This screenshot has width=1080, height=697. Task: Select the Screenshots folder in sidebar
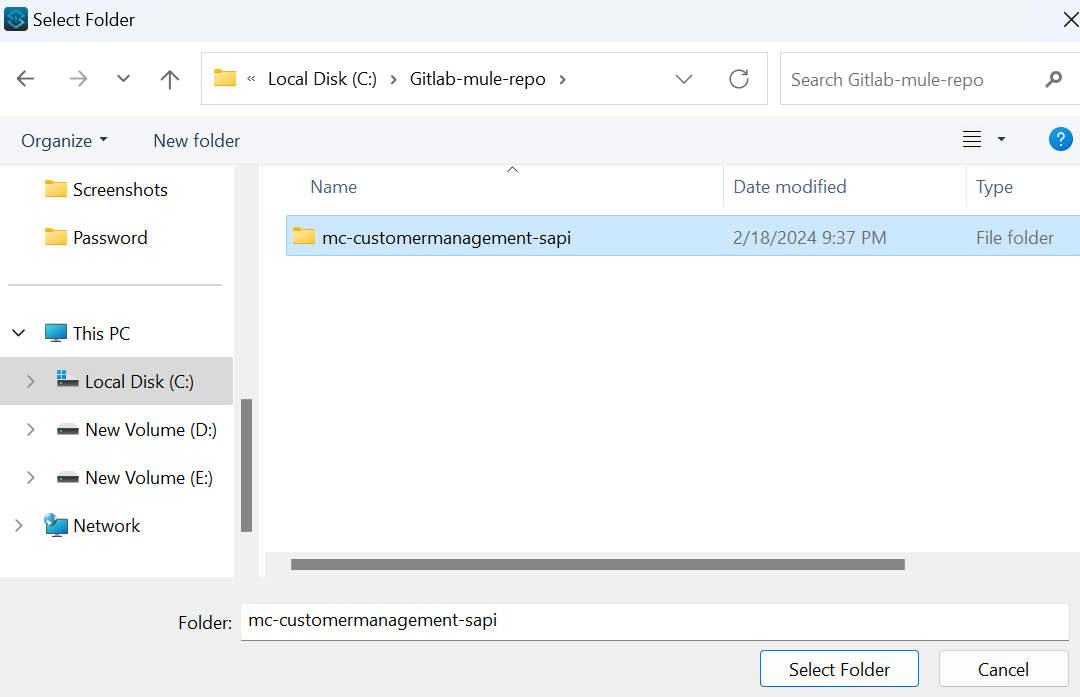120,190
